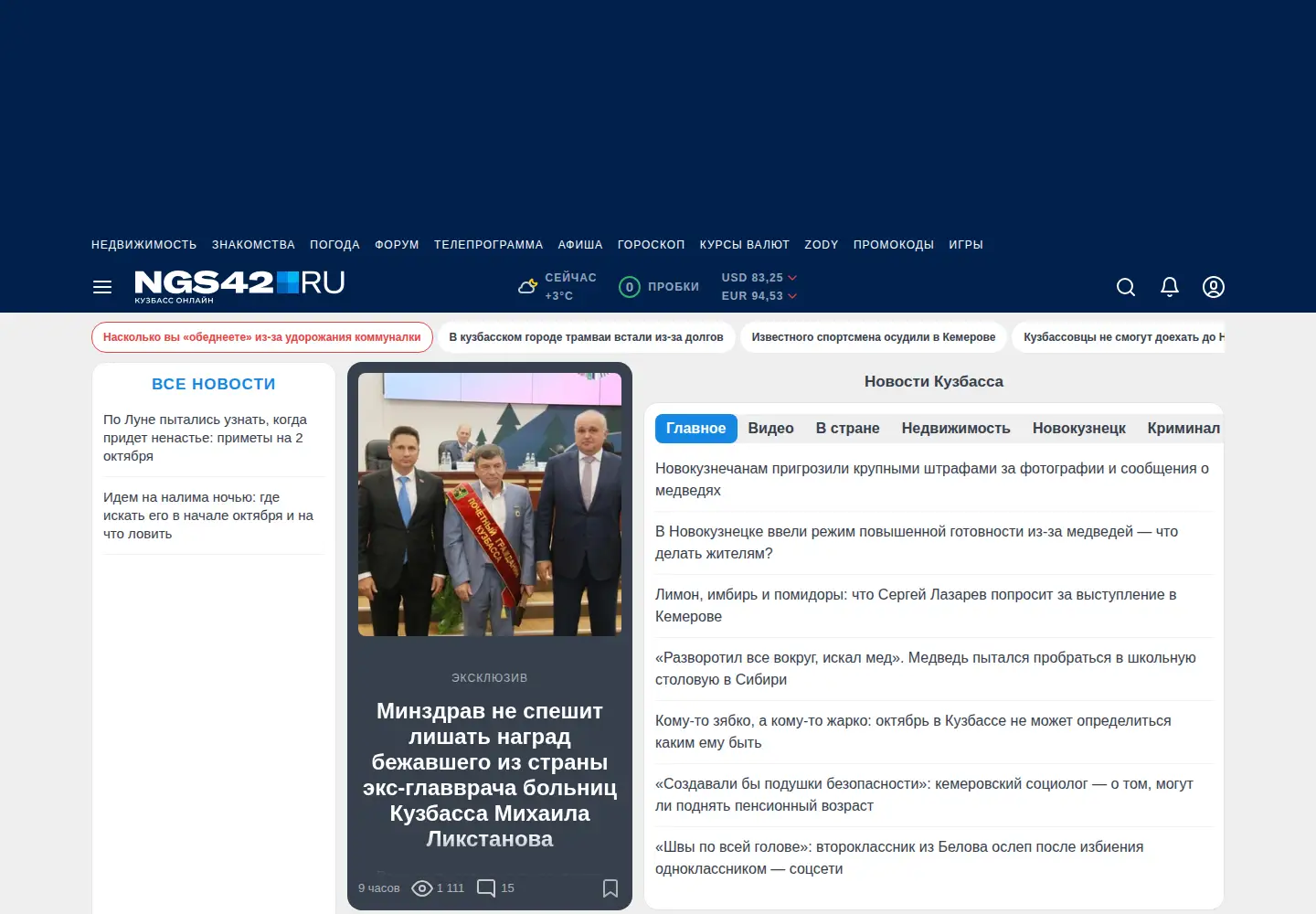Screen dimensions: 1316x914
Task: Open ТЕЛЕПРОГРАММА in the top menu
Action: pyautogui.click(x=489, y=245)
